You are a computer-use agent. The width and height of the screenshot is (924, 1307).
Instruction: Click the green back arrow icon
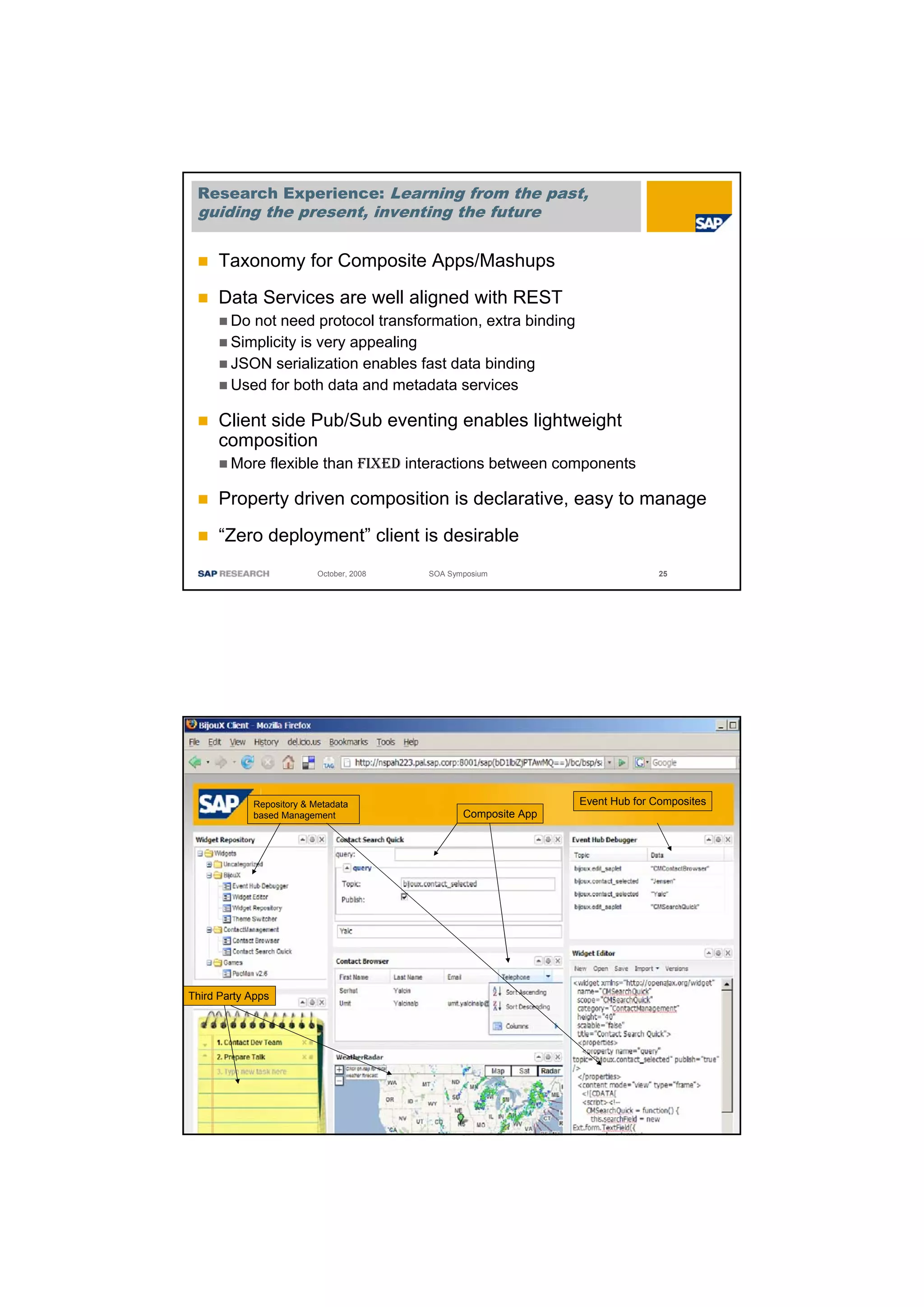click(195, 762)
